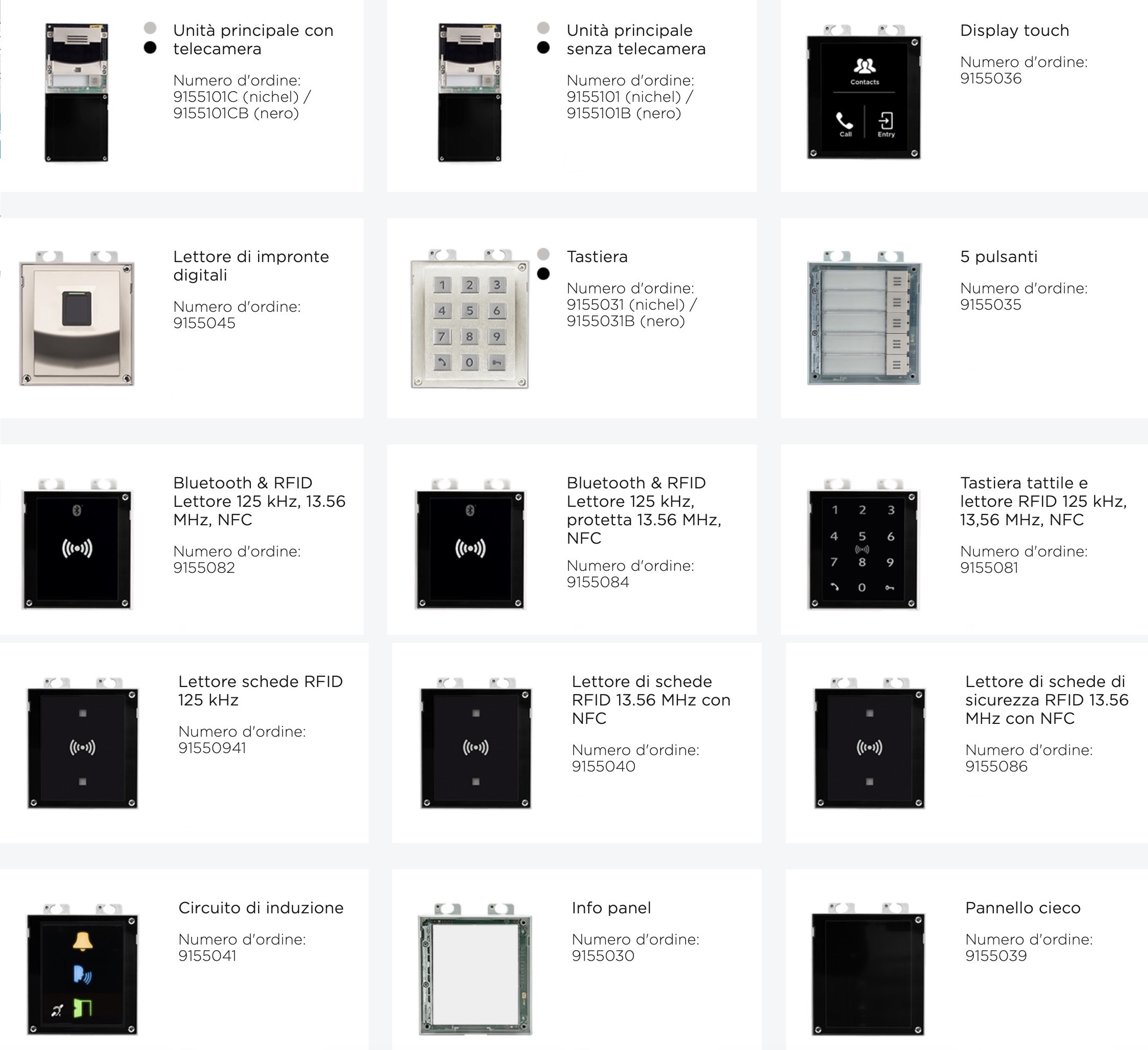Click Call phone icon on Display touch
This screenshot has height=1050, width=1148.
844,121
